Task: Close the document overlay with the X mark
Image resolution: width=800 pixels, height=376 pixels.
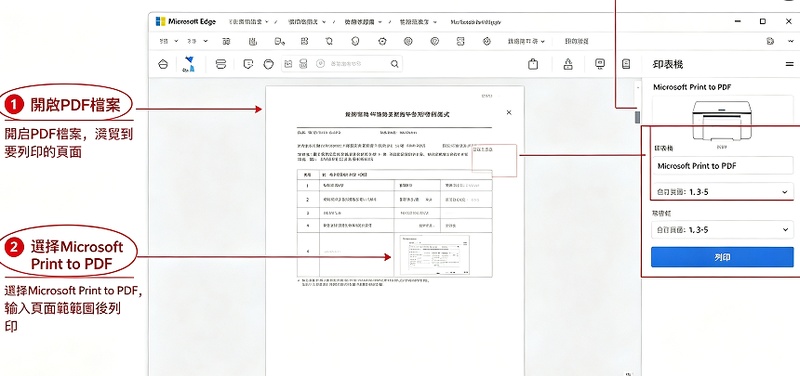Action: click(x=509, y=112)
